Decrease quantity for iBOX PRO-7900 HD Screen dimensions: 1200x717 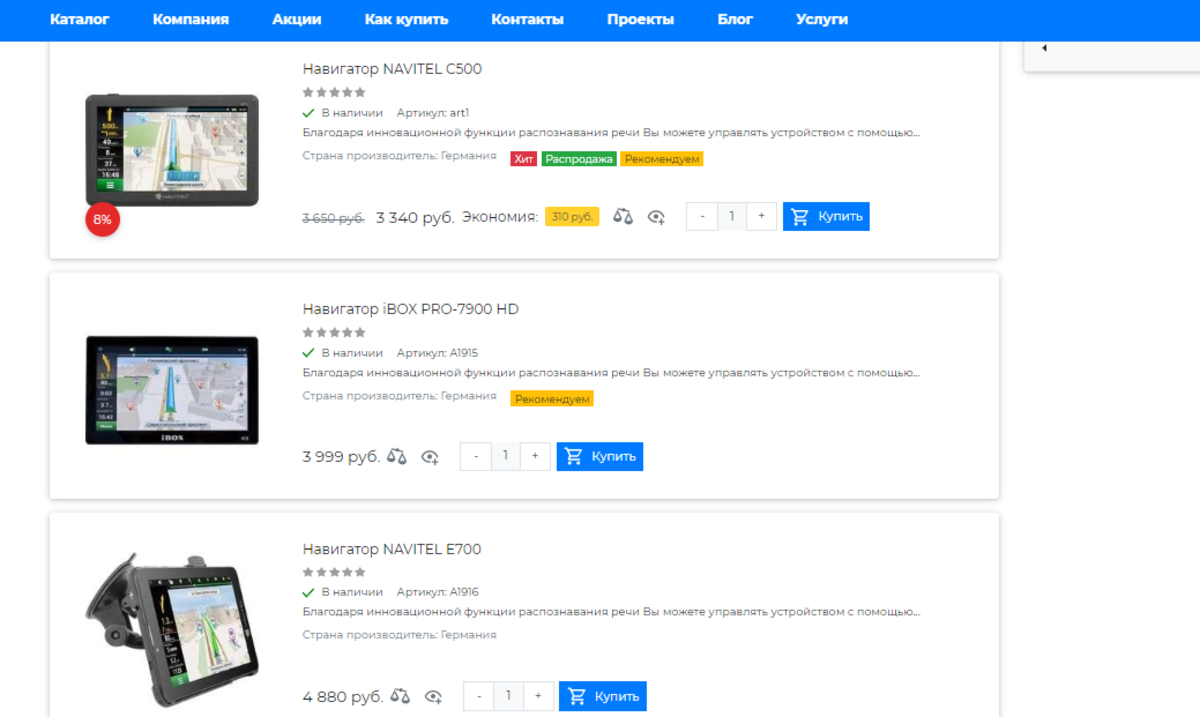475,456
